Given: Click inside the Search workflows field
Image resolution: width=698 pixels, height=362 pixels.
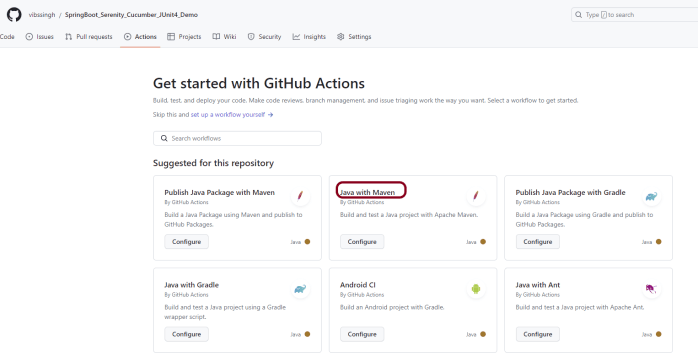Looking at the screenshot, I should [237, 138].
